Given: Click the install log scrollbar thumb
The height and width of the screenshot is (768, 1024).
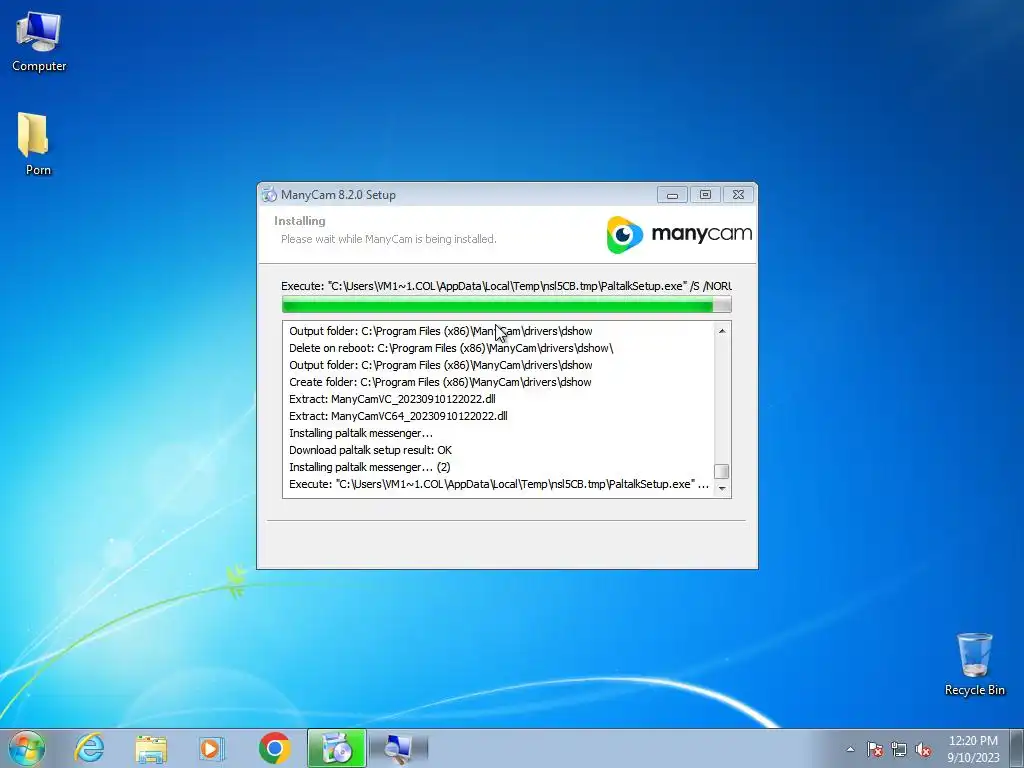Looking at the screenshot, I should tap(722, 471).
